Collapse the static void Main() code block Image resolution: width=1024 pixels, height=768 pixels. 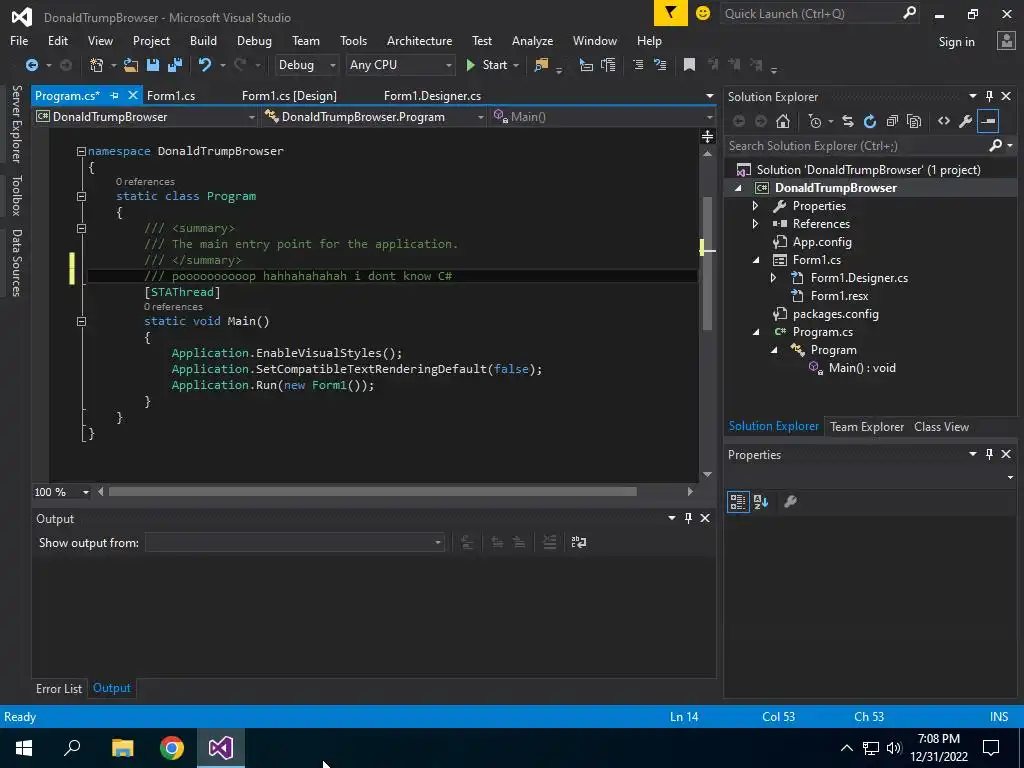pyautogui.click(x=81, y=321)
